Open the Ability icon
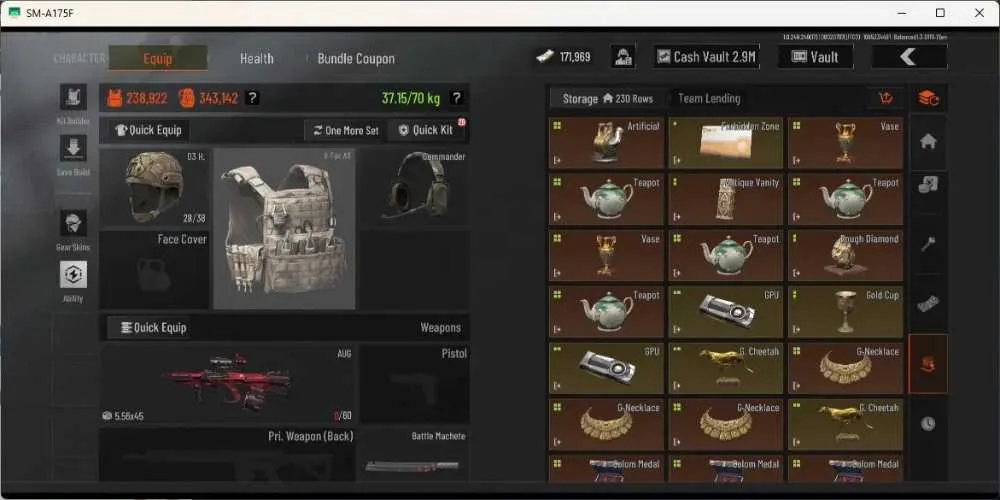This screenshot has width=1000, height=500. point(73,274)
